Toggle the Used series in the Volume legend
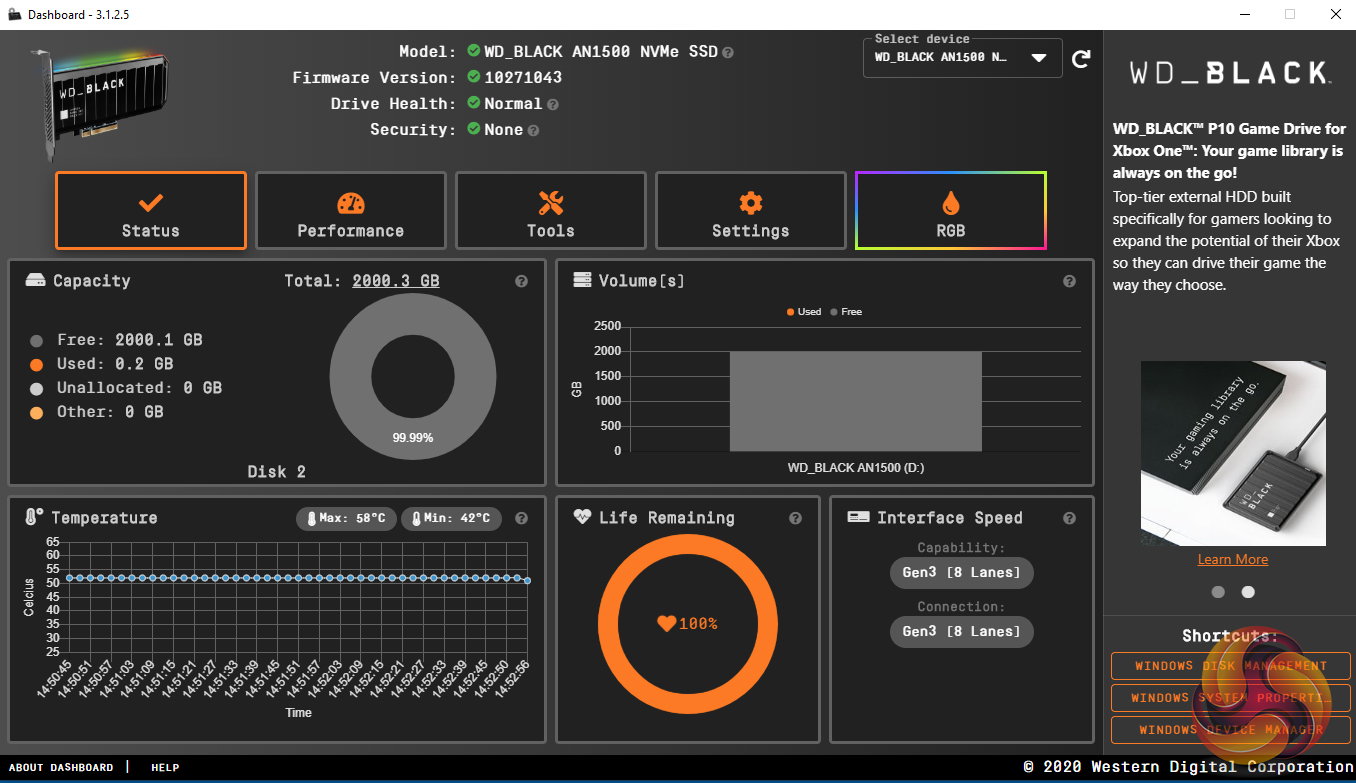The width and height of the screenshot is (1356, 784). point(804,312)
